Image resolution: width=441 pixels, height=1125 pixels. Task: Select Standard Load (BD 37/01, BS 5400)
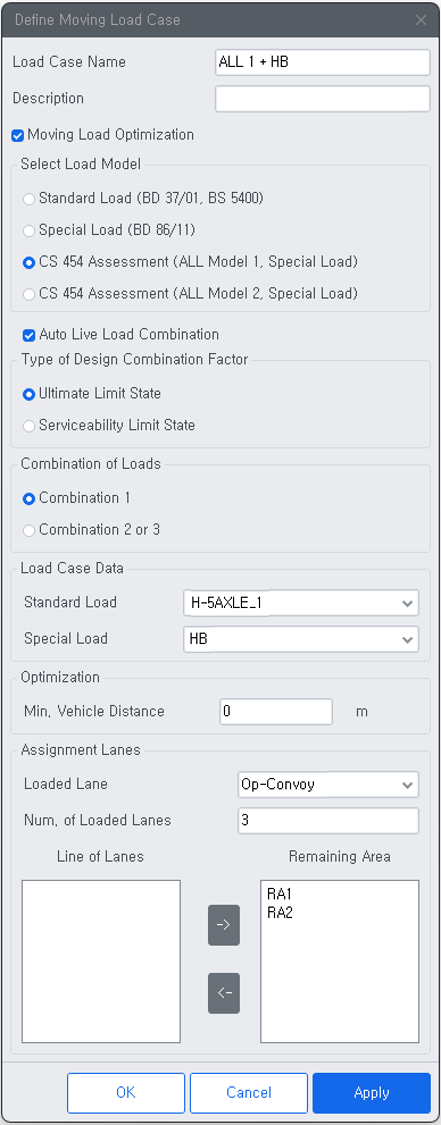(29, 199)
